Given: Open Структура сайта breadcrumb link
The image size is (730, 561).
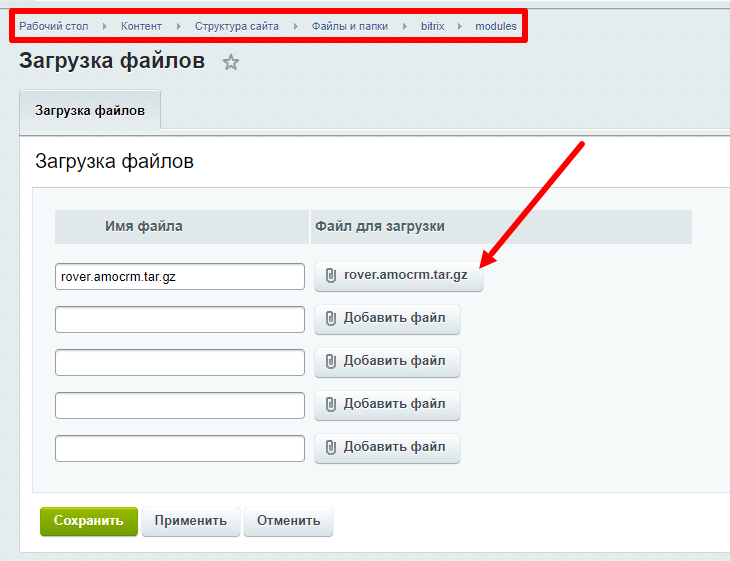Looking at the screenshot, I should pyautogui.click(x=237, y=26).
